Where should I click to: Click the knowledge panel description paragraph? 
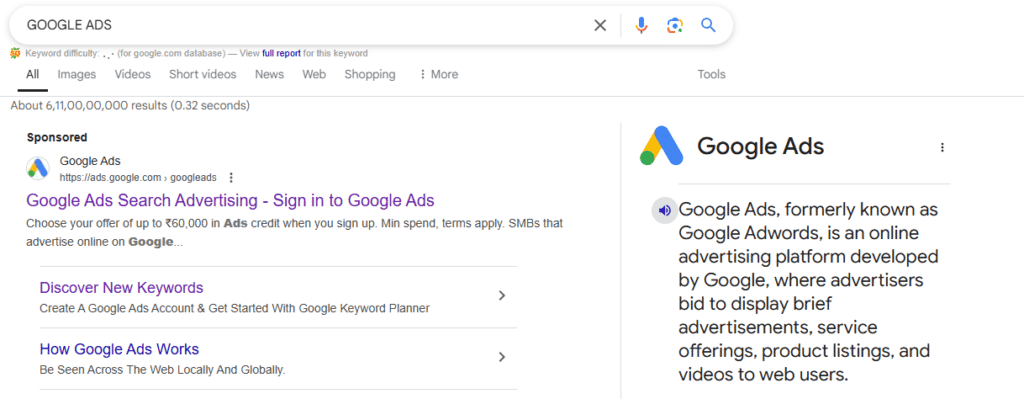click(x=808, y=292)
